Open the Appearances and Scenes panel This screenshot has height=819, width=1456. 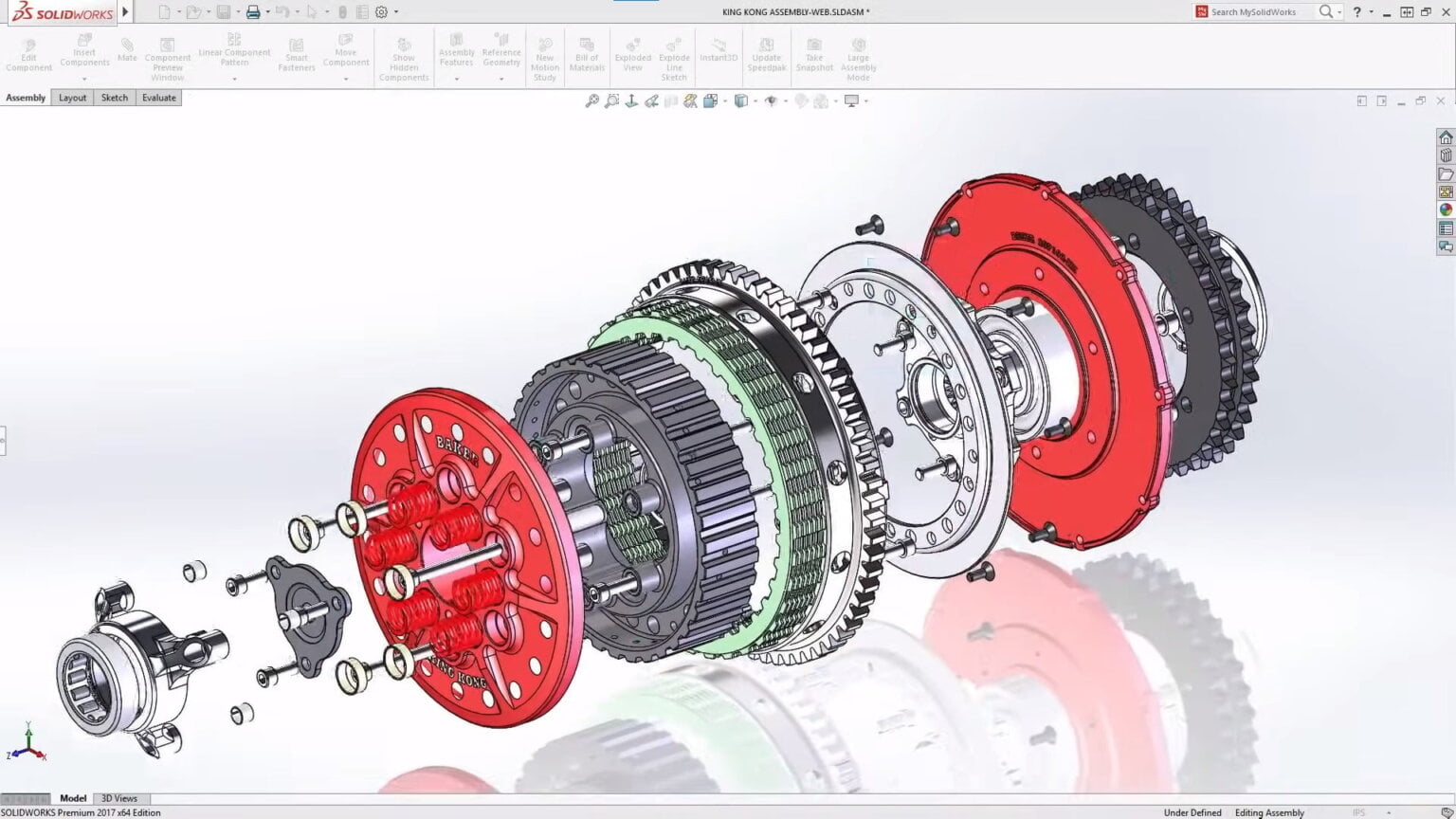[x=1446, y=209]
